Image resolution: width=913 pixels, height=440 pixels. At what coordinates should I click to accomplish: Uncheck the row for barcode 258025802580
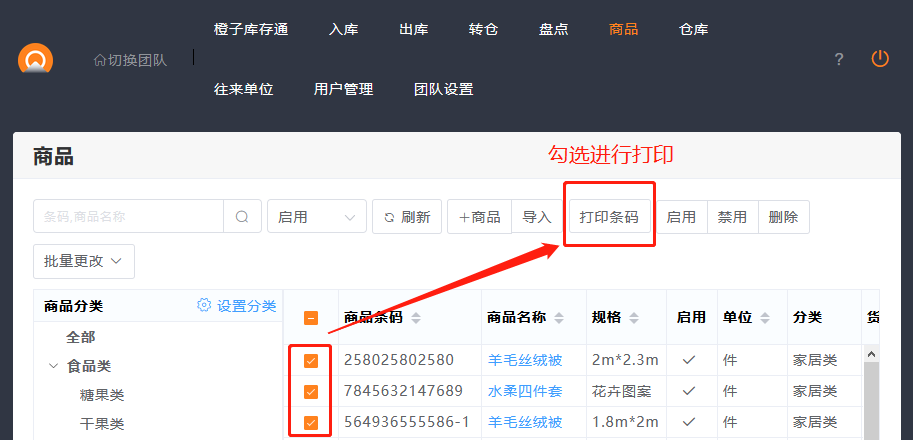(x=311, y=360)
